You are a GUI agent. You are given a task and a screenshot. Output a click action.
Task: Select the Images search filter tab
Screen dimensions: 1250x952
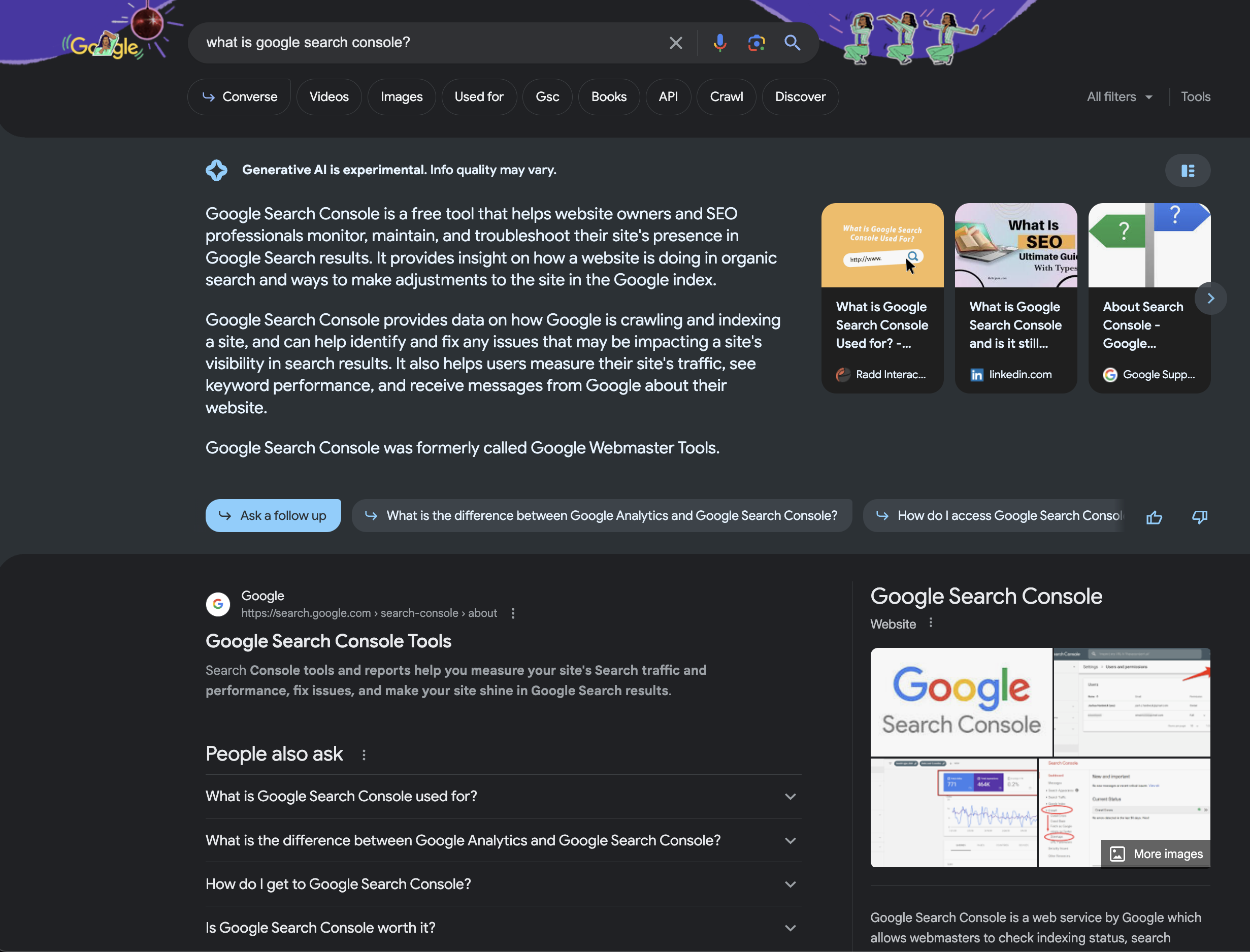pos(401,96)
